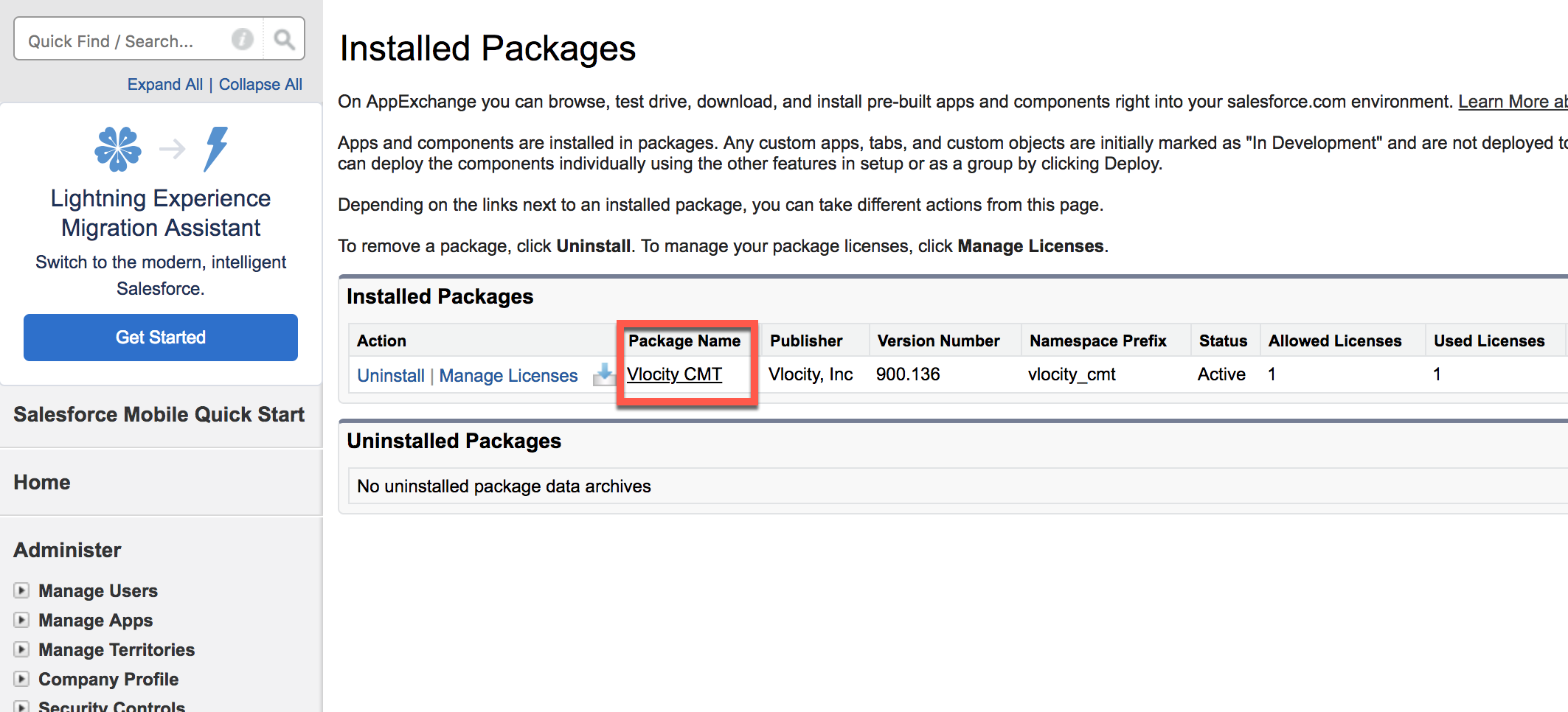The image size is (1568, 712).
Task: Open Manage Apps in the sidebar
Action: click(96, 621)
